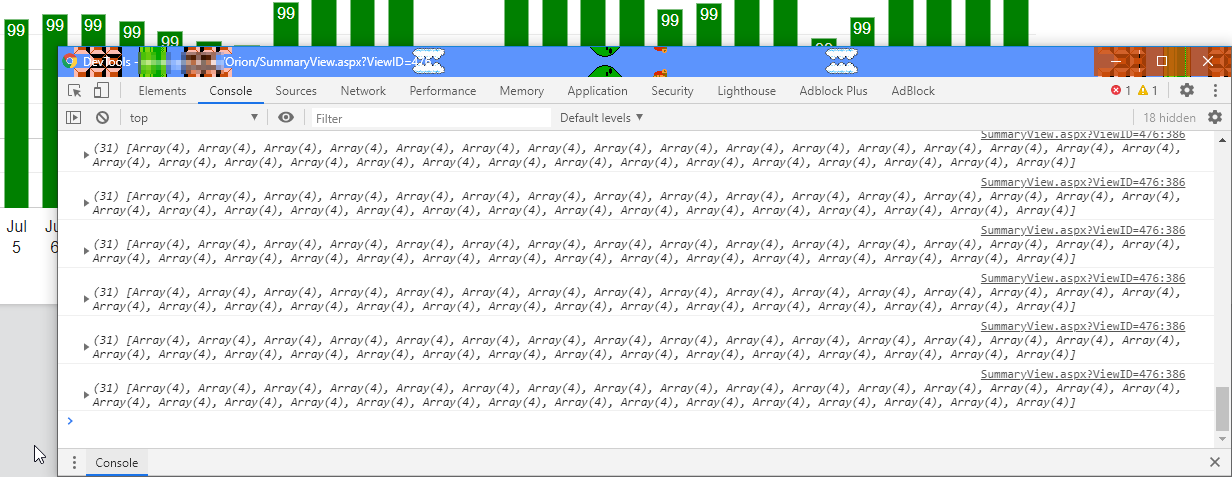Open the Application tab
The height and width of the screenshot is (477, 1232).
coord(597,91)
